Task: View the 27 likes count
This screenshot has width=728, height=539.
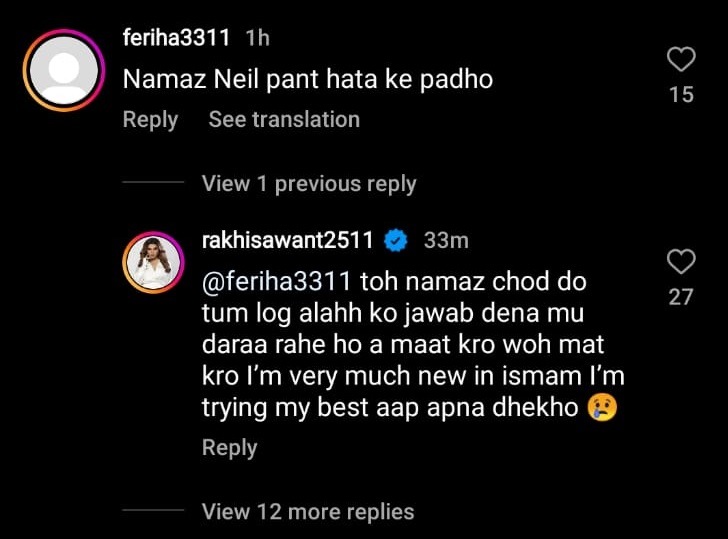Action: [x=681, y=297]
